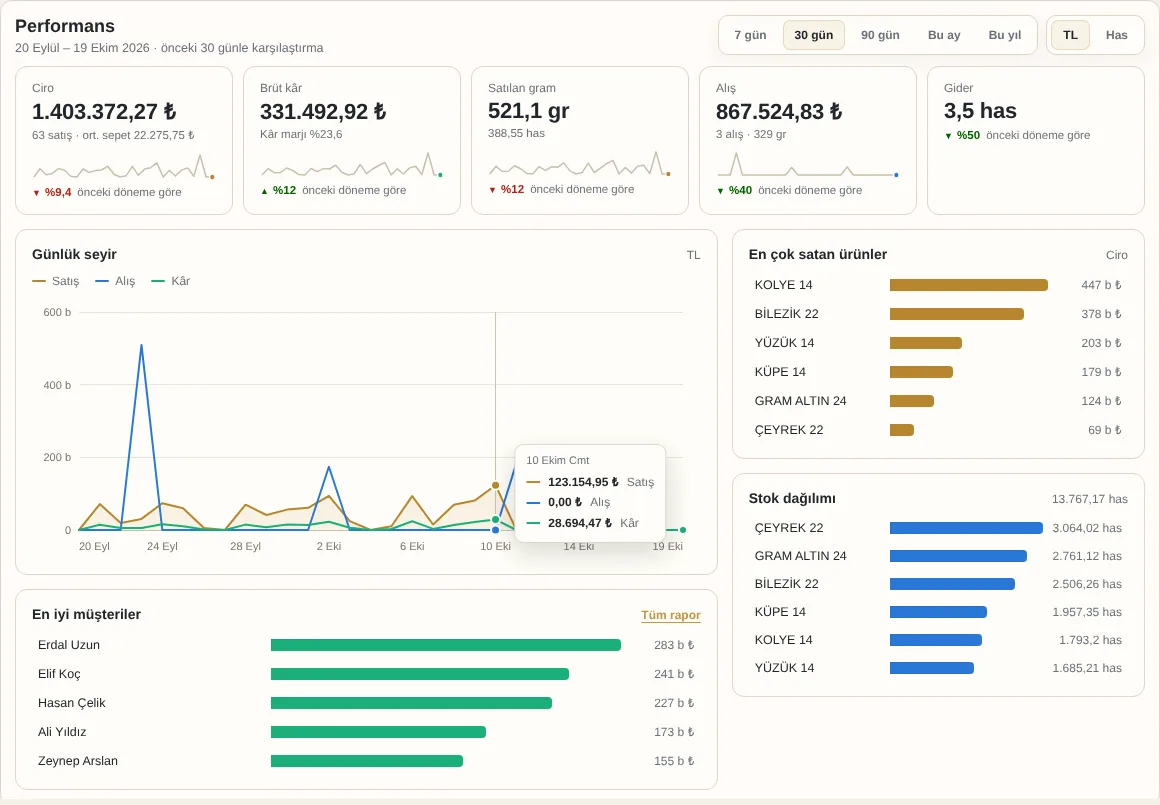This screenshot has width=1160, height=805.
Task: Click the BİLEZİK 22 stock bar
Action: coord(952,584)
